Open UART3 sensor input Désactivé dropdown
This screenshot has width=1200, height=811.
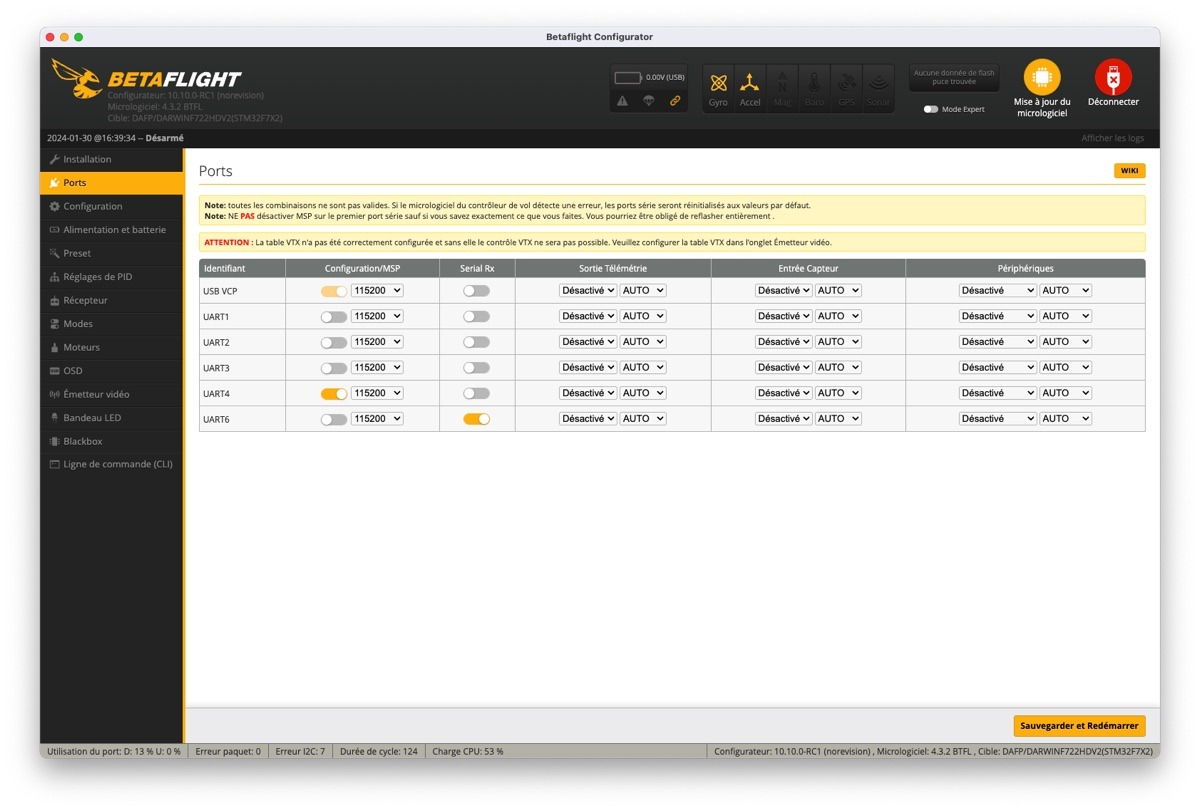pyautogui.click(x=783, y=368)
